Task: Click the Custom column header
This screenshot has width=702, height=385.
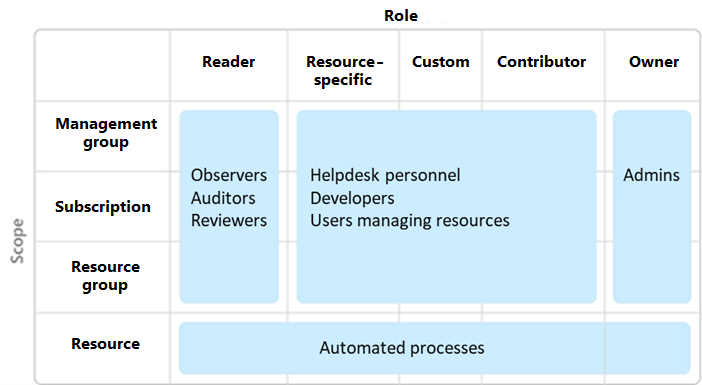Action: tap(441, 61)
